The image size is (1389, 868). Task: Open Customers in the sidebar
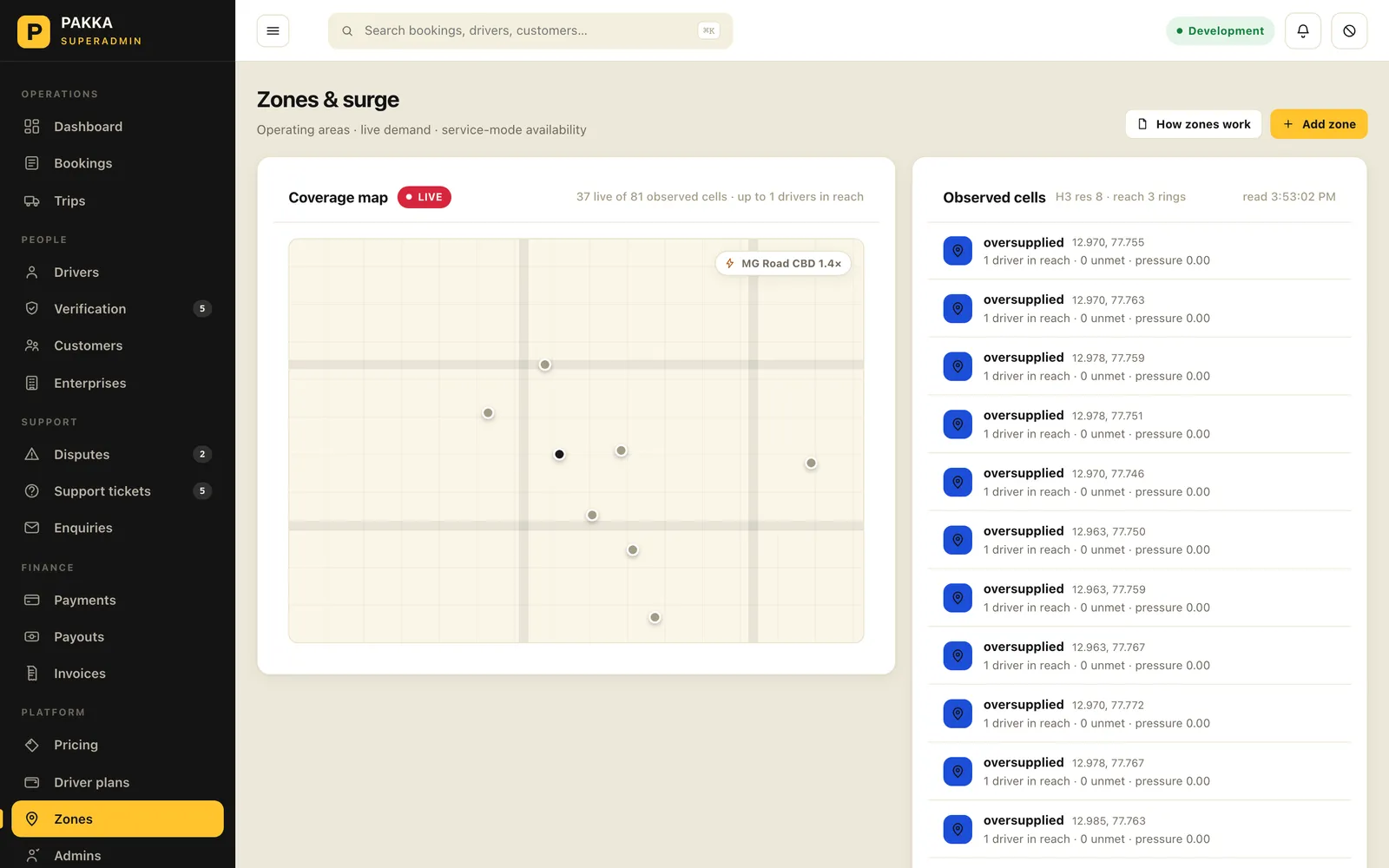(117, 345)
